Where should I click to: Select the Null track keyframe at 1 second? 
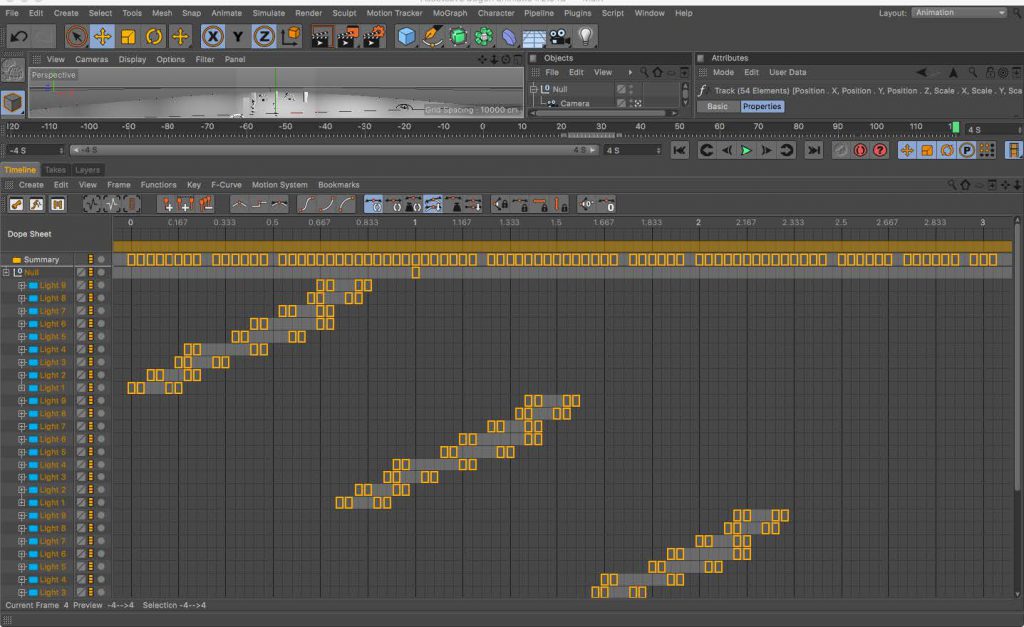[x=415, y=272]
